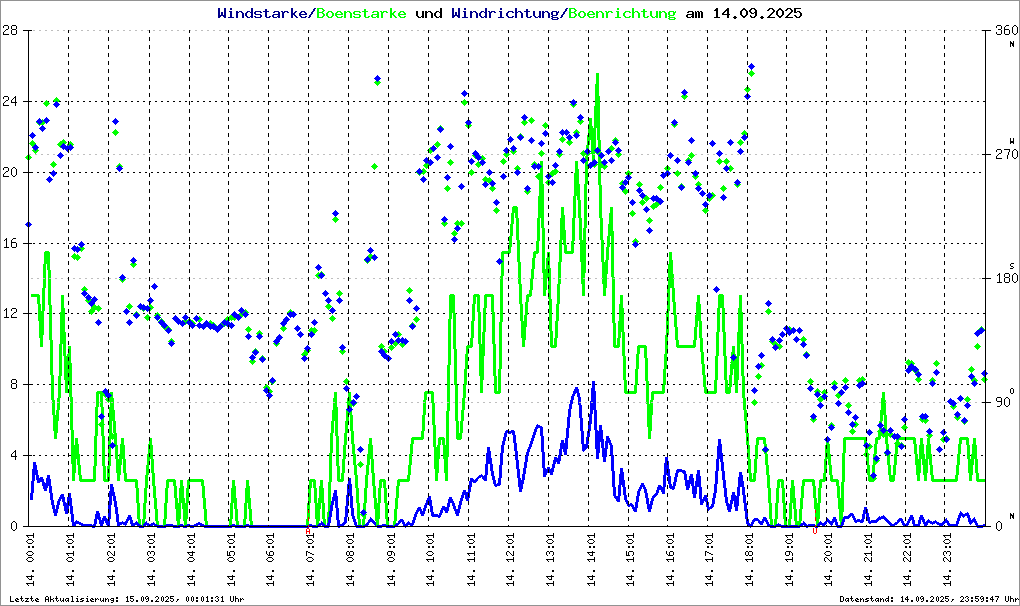Click the '14. 02:01' time label

click(111, 560)
